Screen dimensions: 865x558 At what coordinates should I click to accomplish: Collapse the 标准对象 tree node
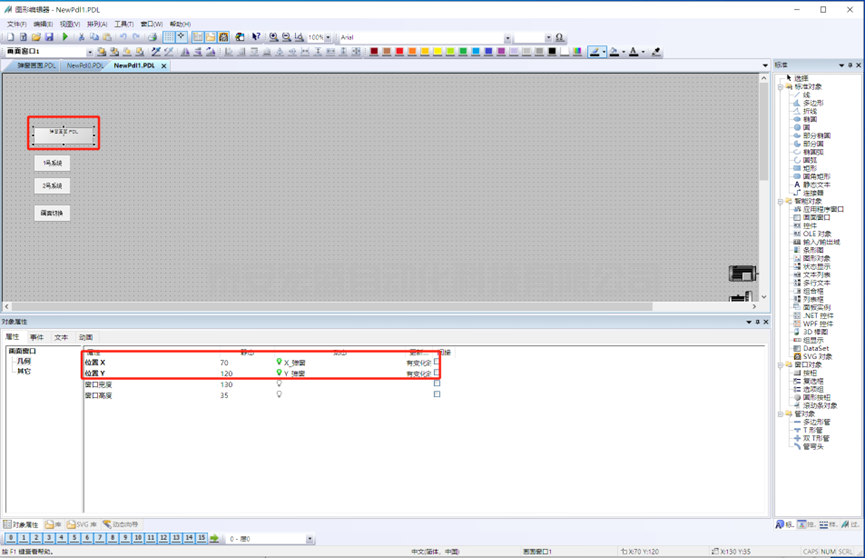781,87
